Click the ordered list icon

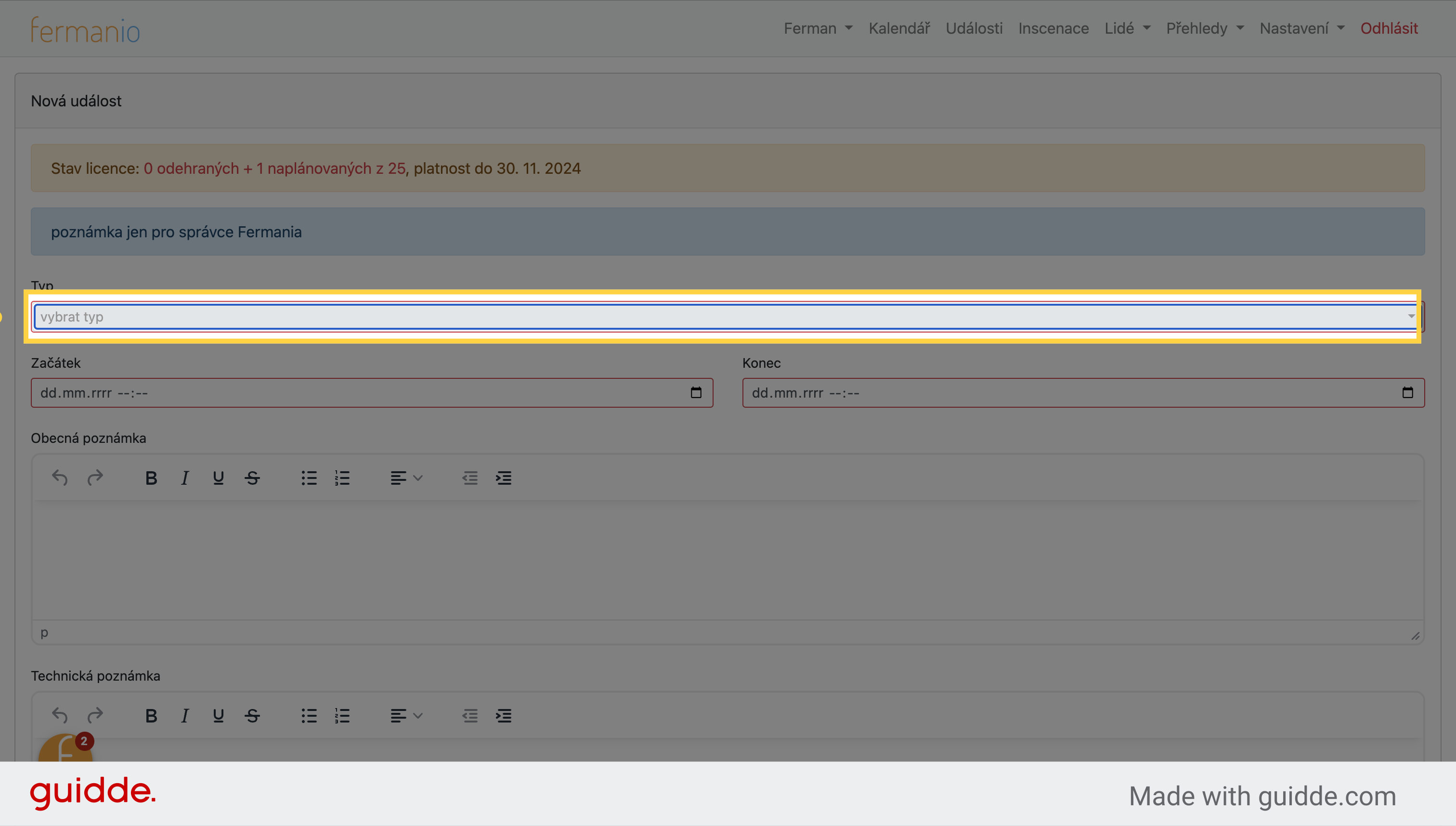[343, 477]
